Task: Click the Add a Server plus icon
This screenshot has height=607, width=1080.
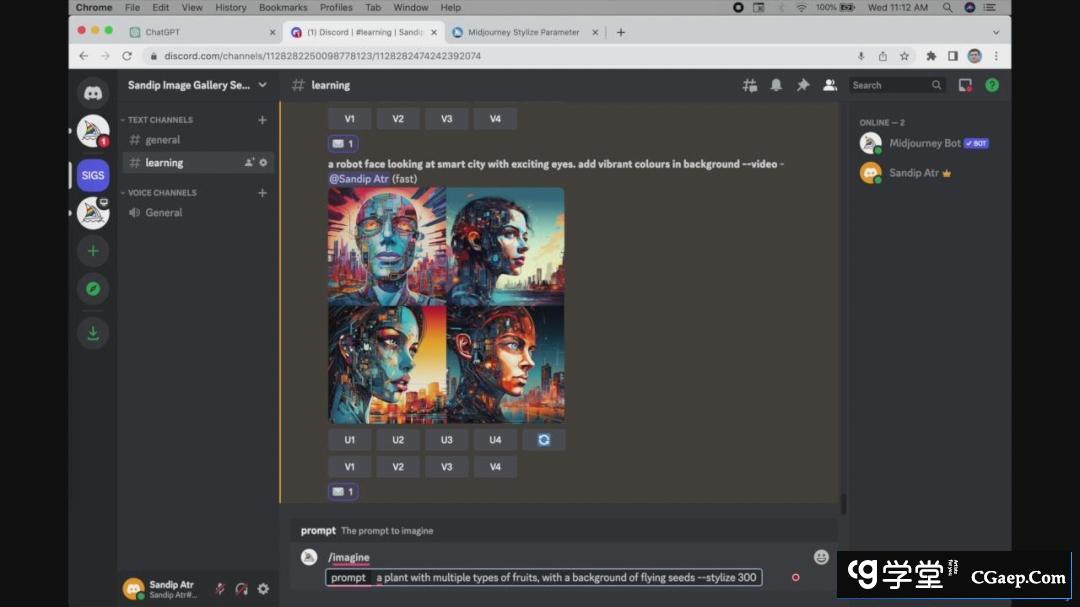Action: pyautogui.click(x=93, y=251)
